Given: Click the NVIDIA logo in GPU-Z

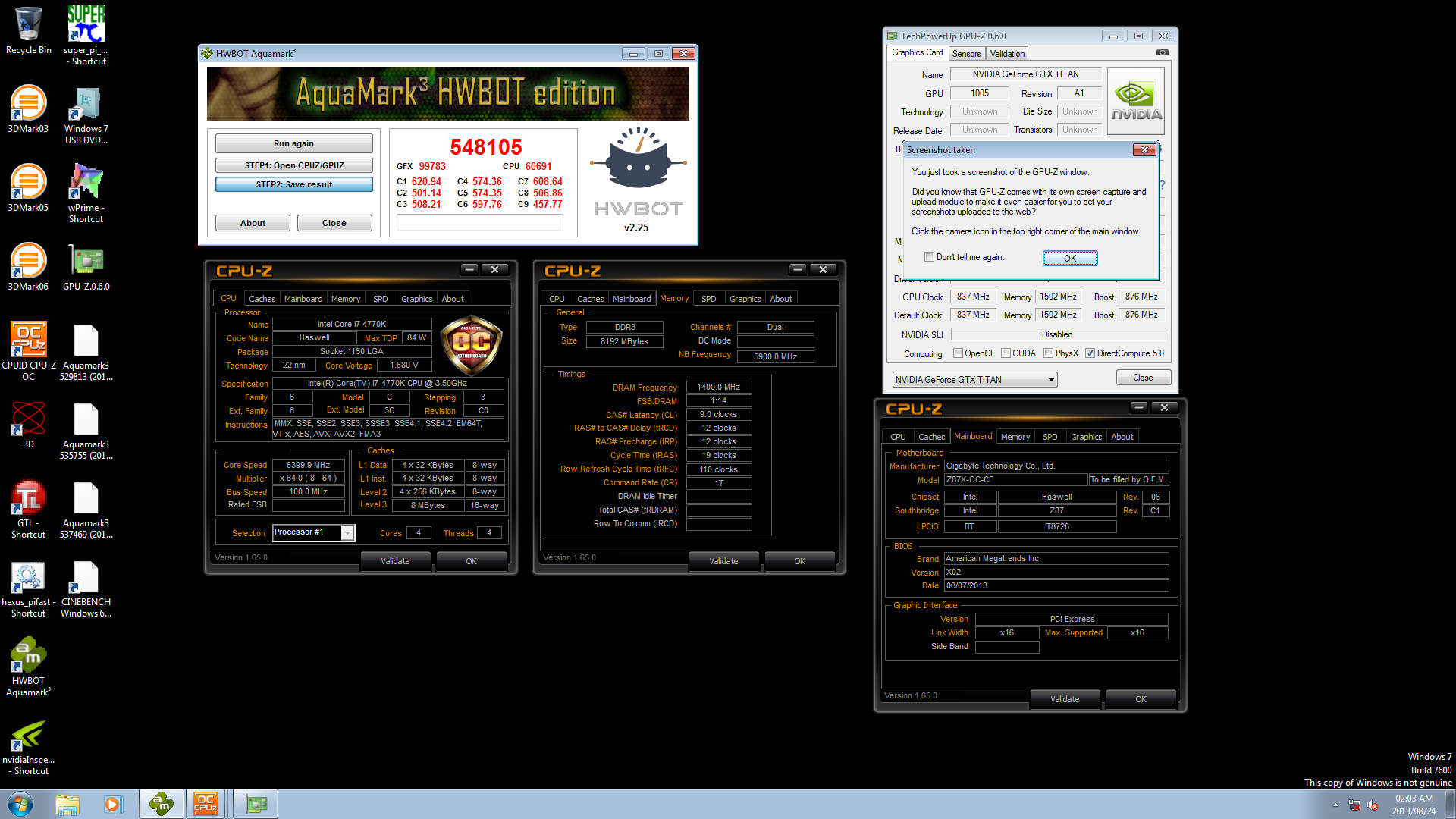Looking at the screenshot, I should point(1135,102).
